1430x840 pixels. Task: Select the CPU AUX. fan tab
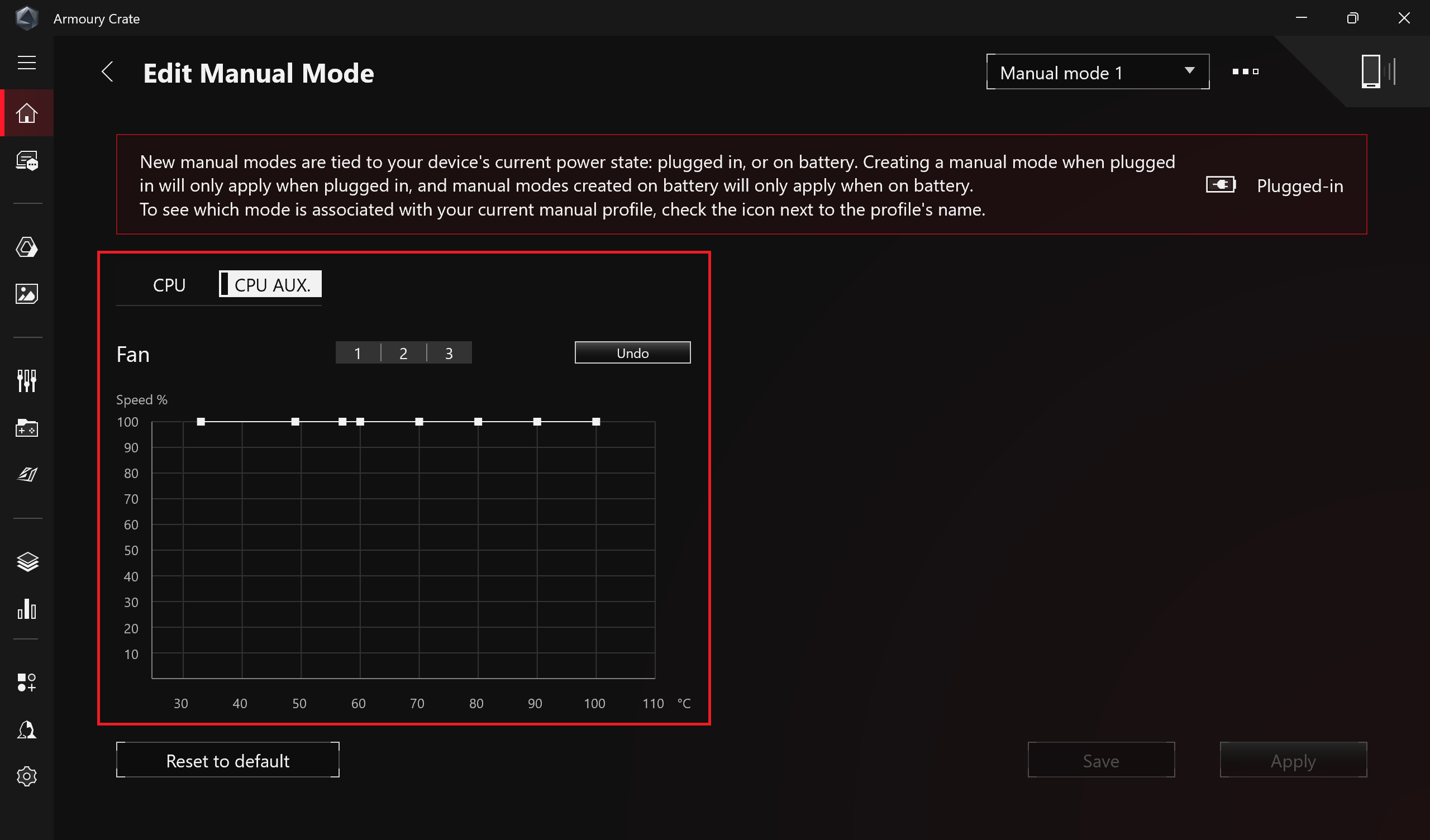pos(270,284)
